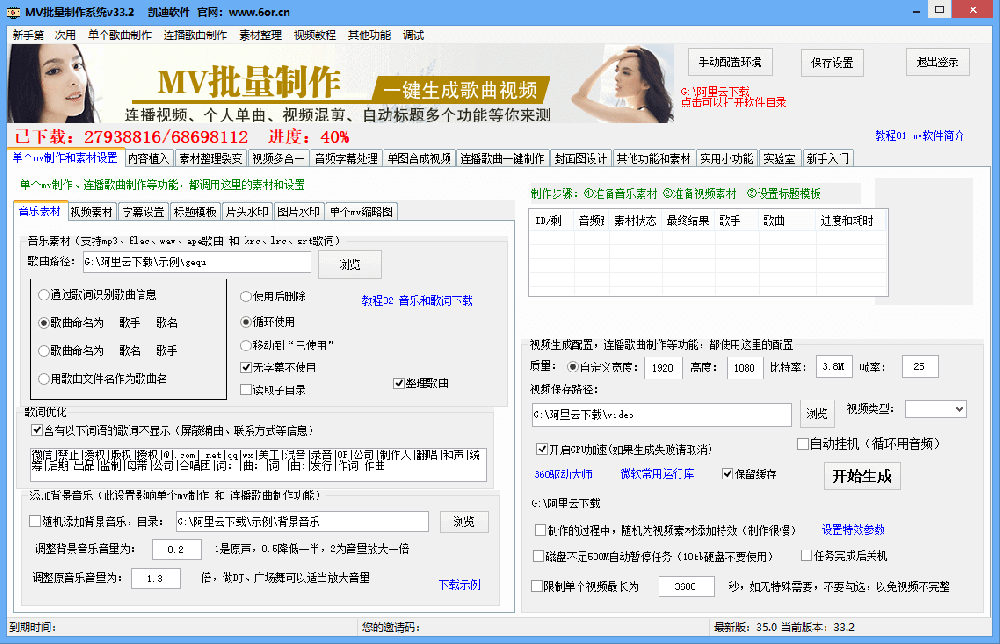Click the app icon in the title bar
This screenshot has width=1000, height=644.
(13, 11)
